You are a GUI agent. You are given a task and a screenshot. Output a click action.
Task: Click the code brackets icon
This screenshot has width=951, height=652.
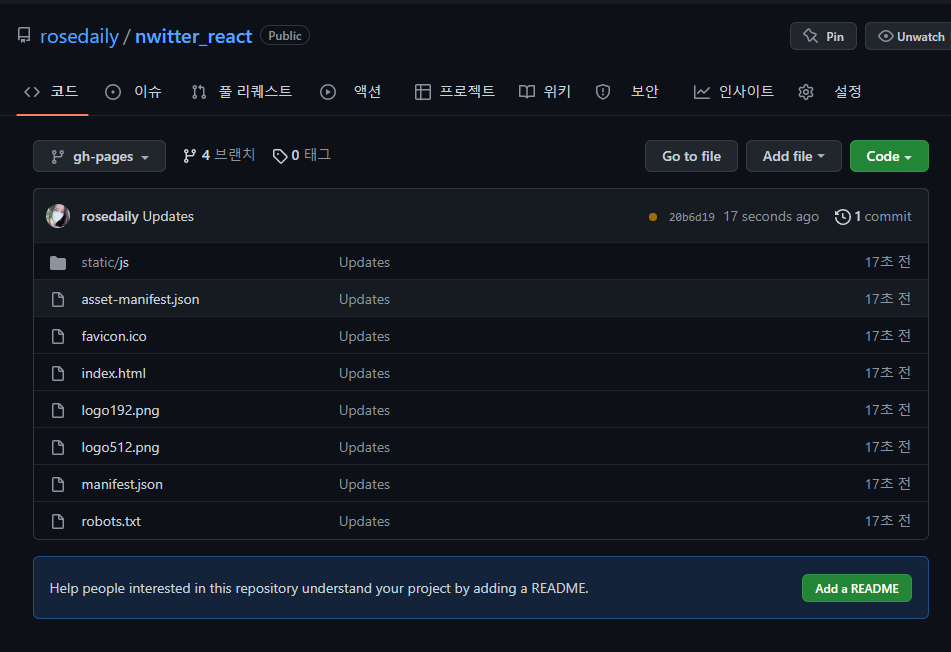pos(32,92)
